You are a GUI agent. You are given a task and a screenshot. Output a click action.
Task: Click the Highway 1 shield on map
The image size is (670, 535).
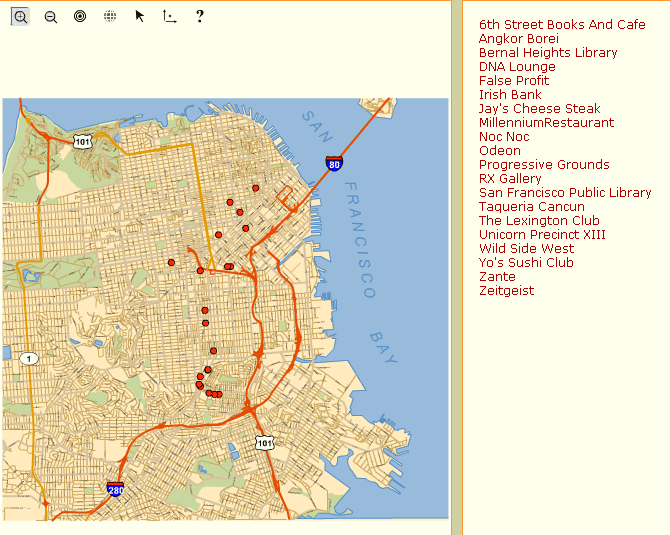pyautogui.click(x=29, y=358)
